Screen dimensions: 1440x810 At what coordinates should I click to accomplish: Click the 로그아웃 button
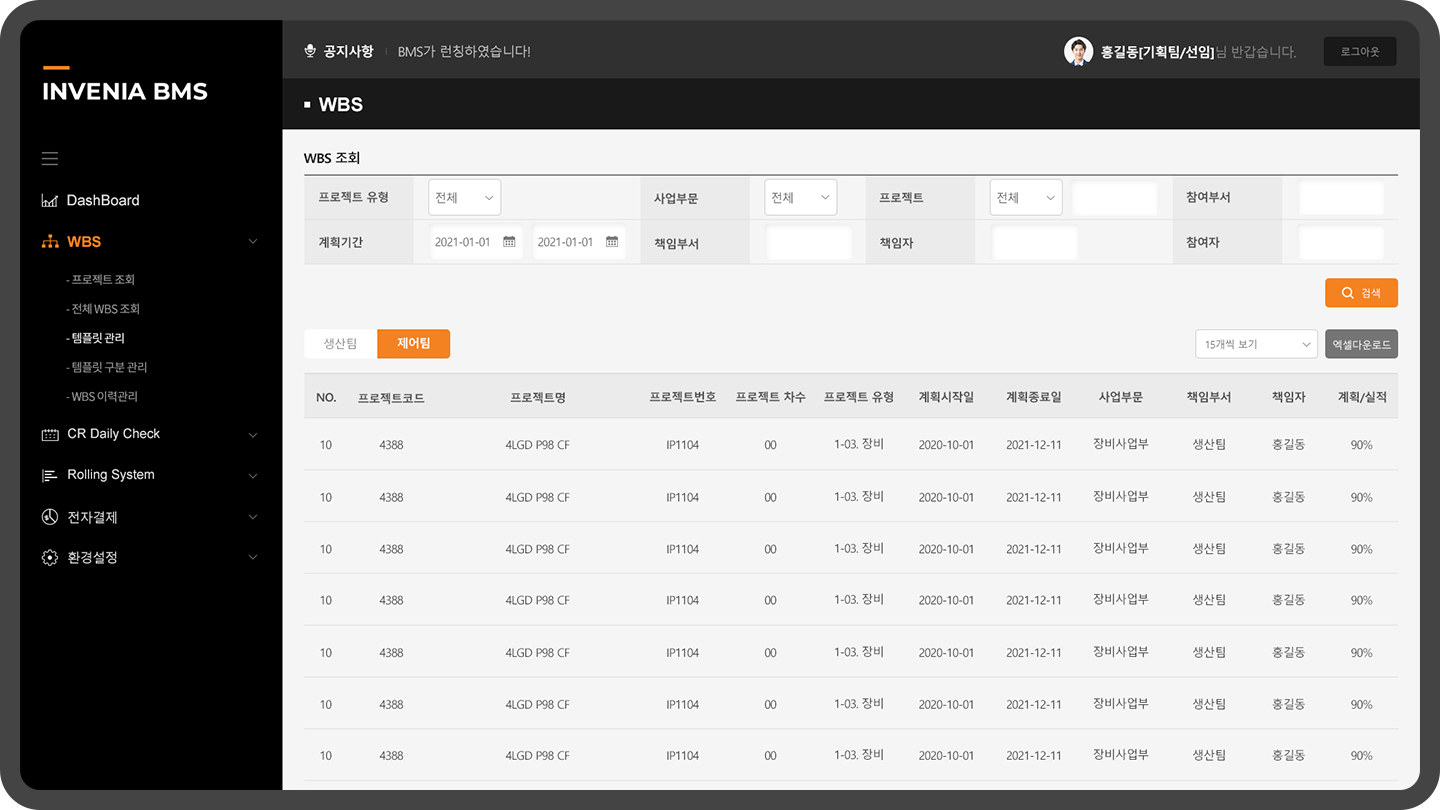(x=1360, y=52)
